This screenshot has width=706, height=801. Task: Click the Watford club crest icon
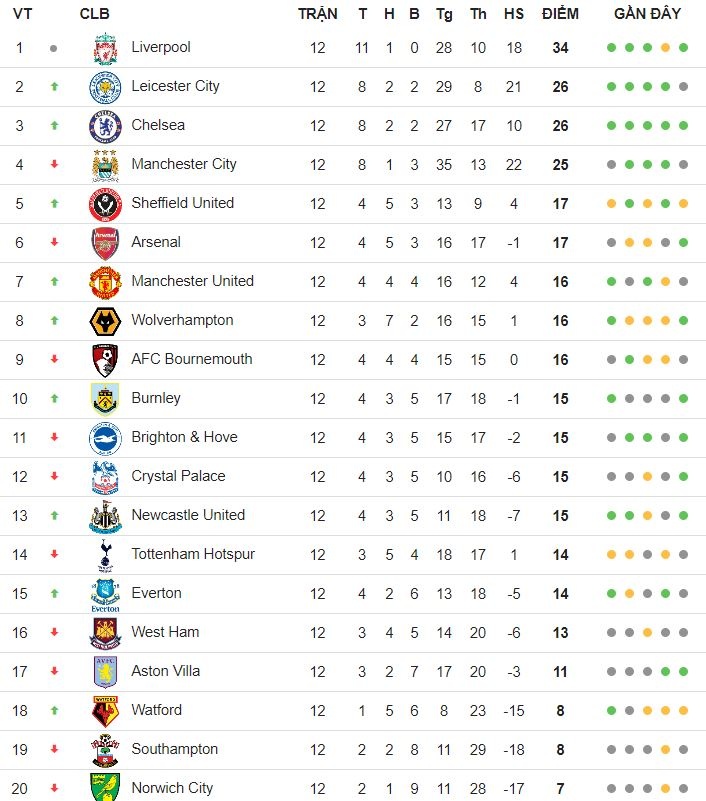coord(105,711)
